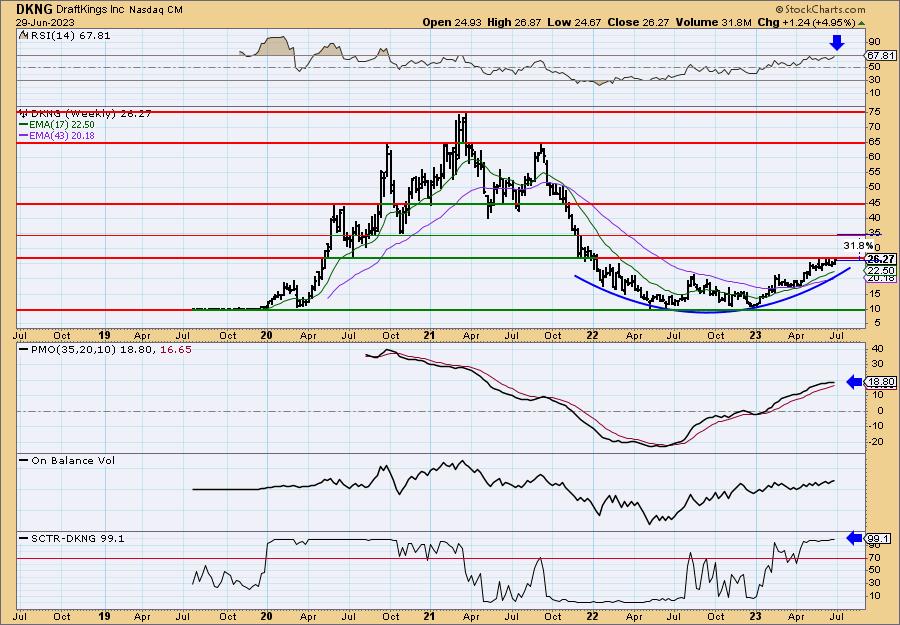Screen dimensions: 900x625
Task: Click the Open 24.93 value
Action: coord(453,22)
